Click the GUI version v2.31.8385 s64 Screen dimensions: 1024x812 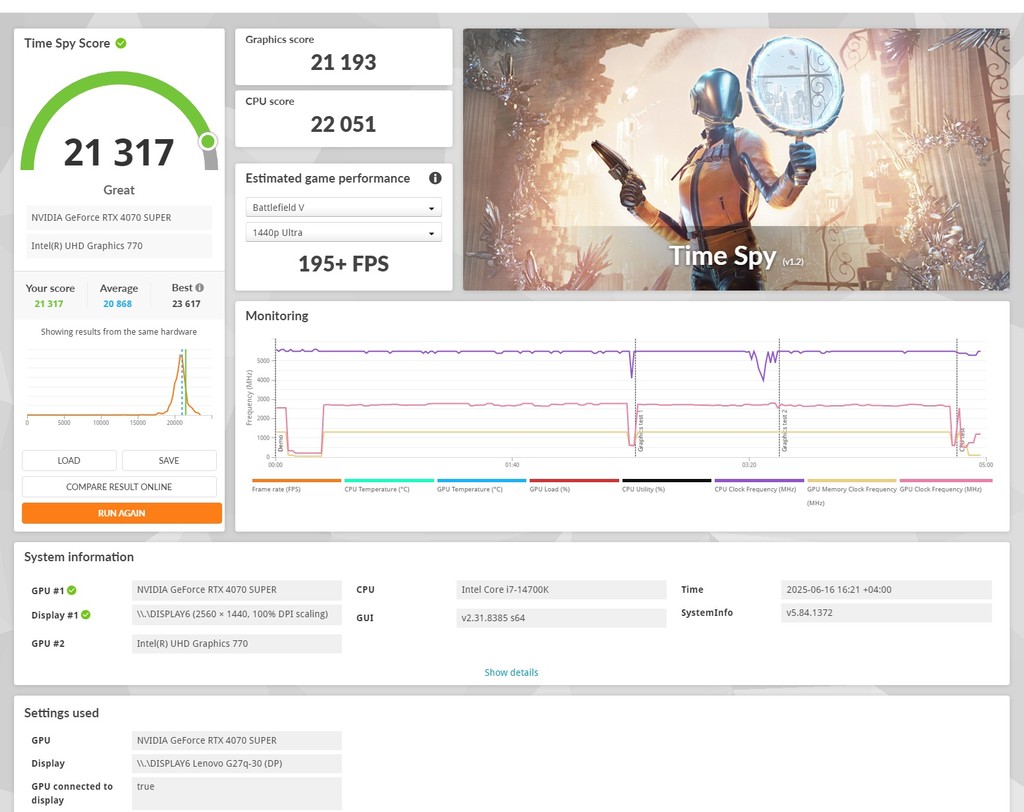[561, 617]
